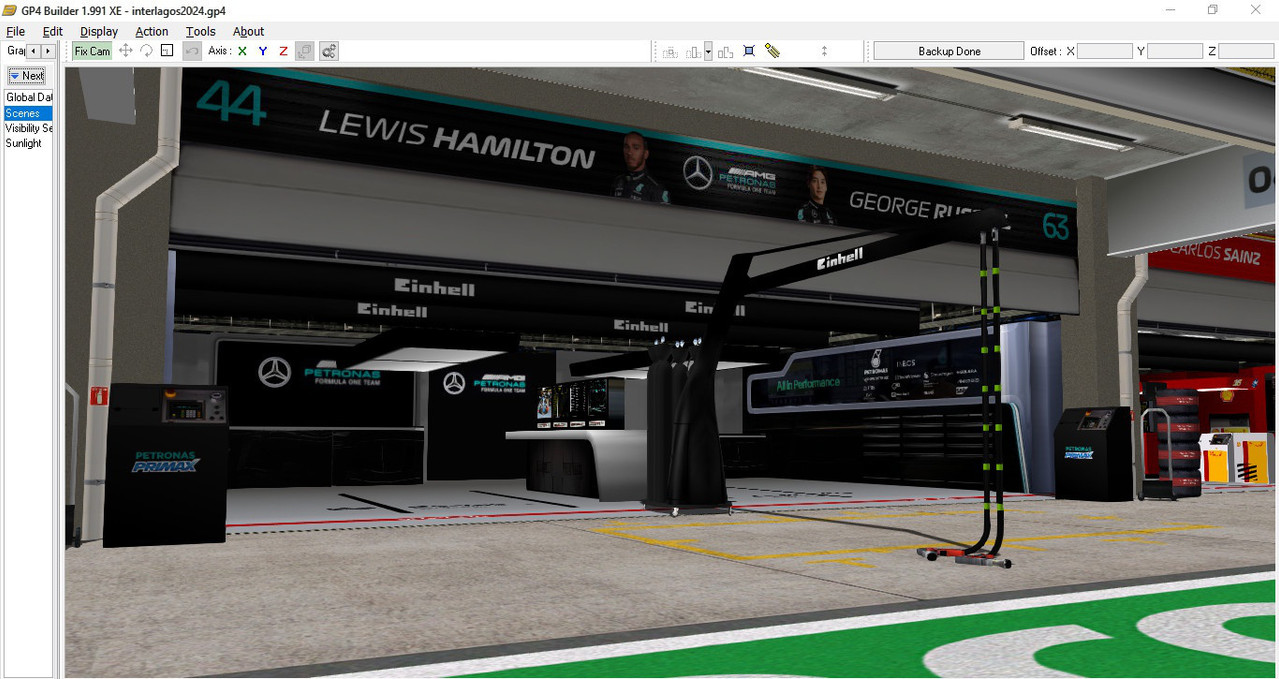Click the third objects icon after the dropdown
Image resolution: width=1279 pixels, height=679 pixels.
[725, 51]
